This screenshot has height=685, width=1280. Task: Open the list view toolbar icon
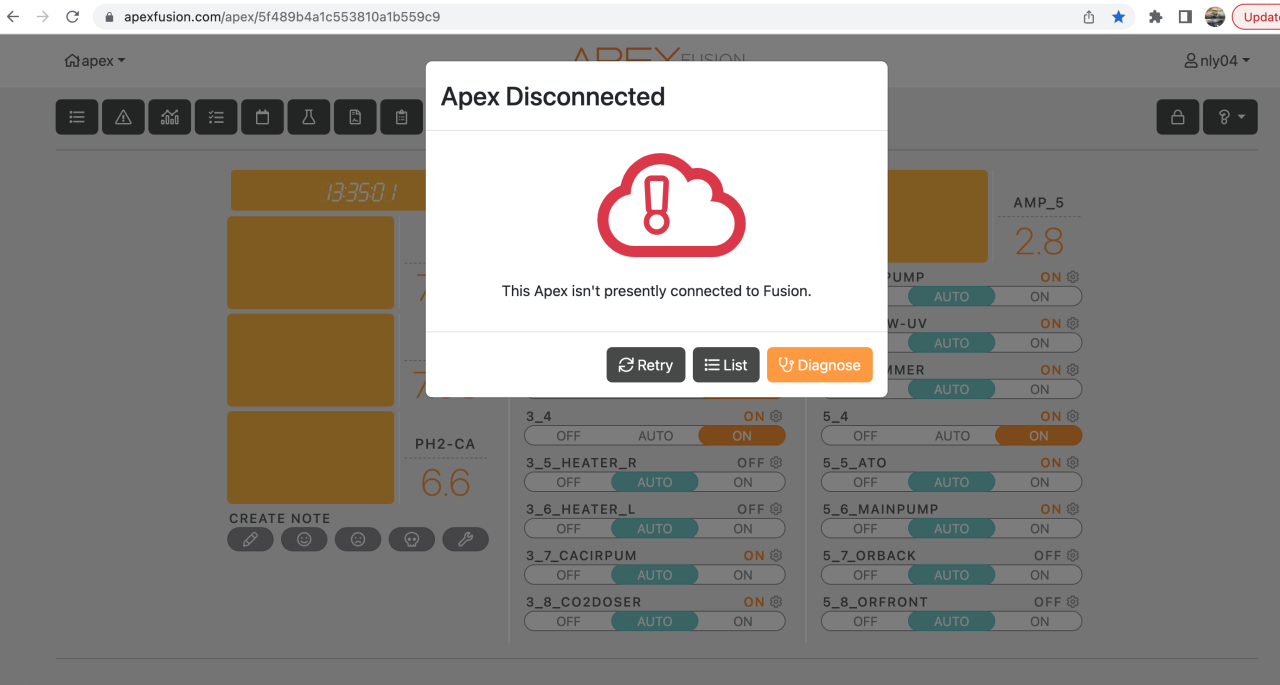coord(77,117)
